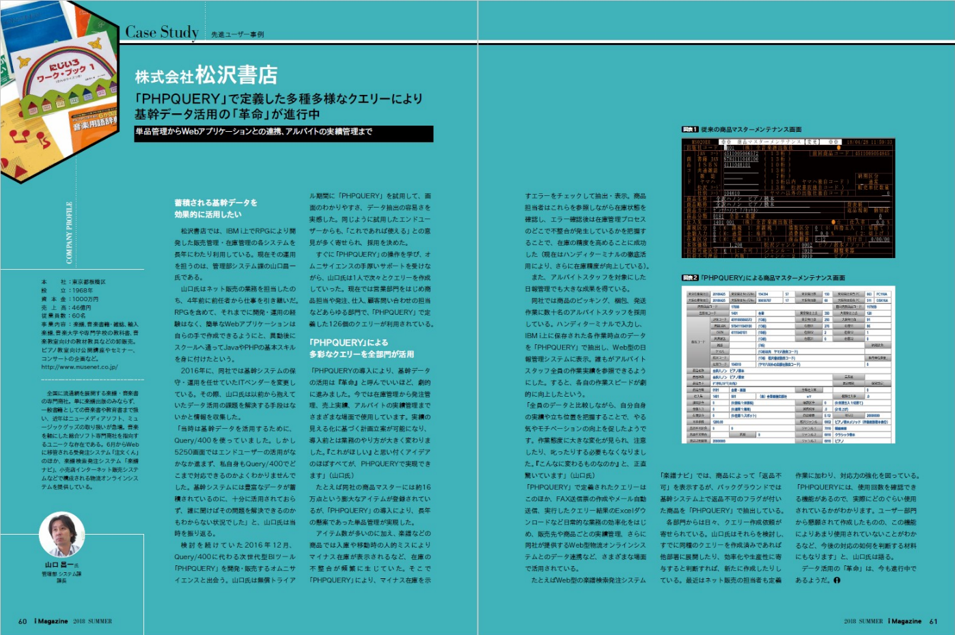Click the profile line '従業員数：60名'
Viewport: 955px width, 635px height.
coord(64,316)
